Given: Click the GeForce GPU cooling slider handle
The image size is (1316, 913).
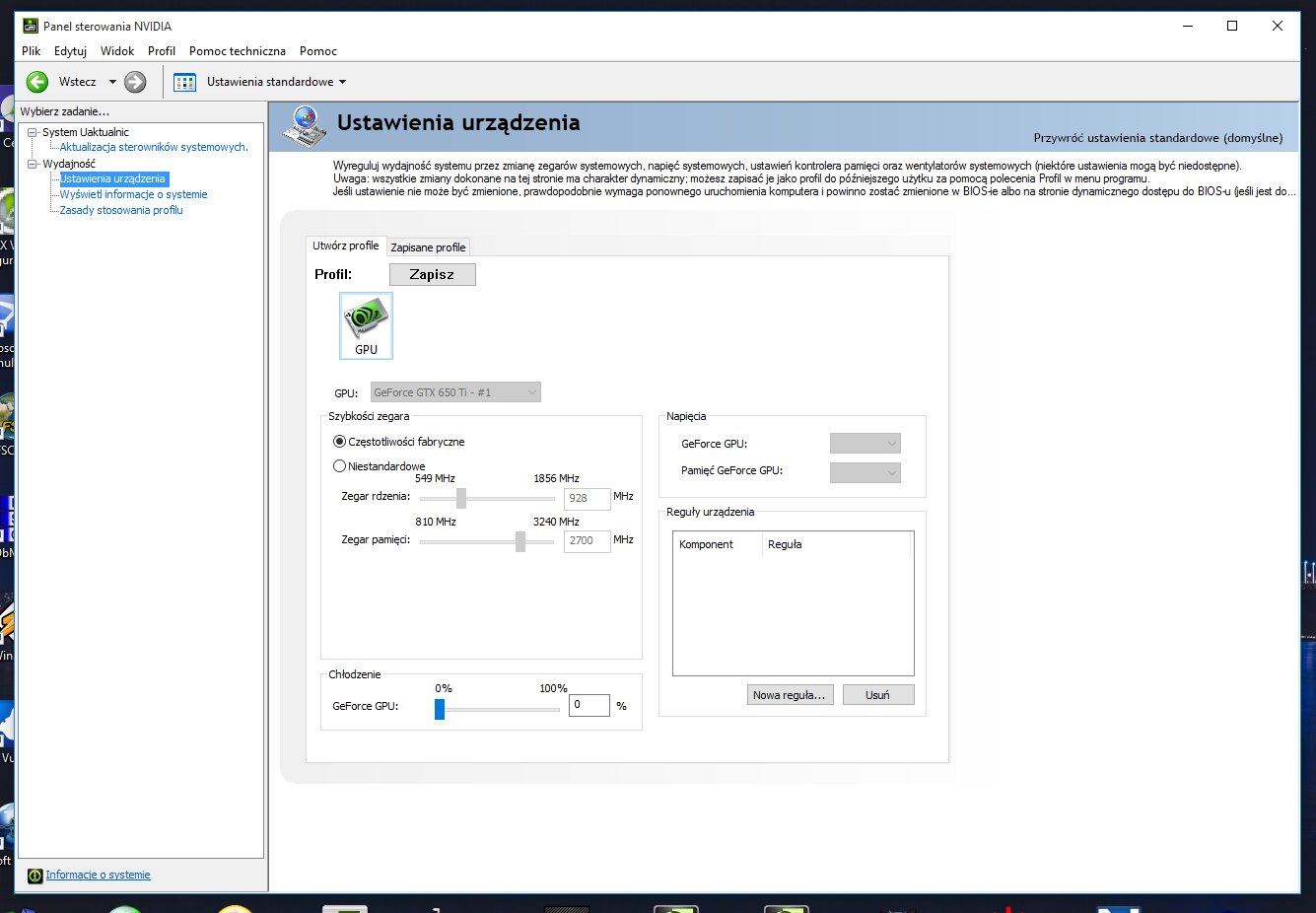Looking at the screenshot, I should [440, 709].
